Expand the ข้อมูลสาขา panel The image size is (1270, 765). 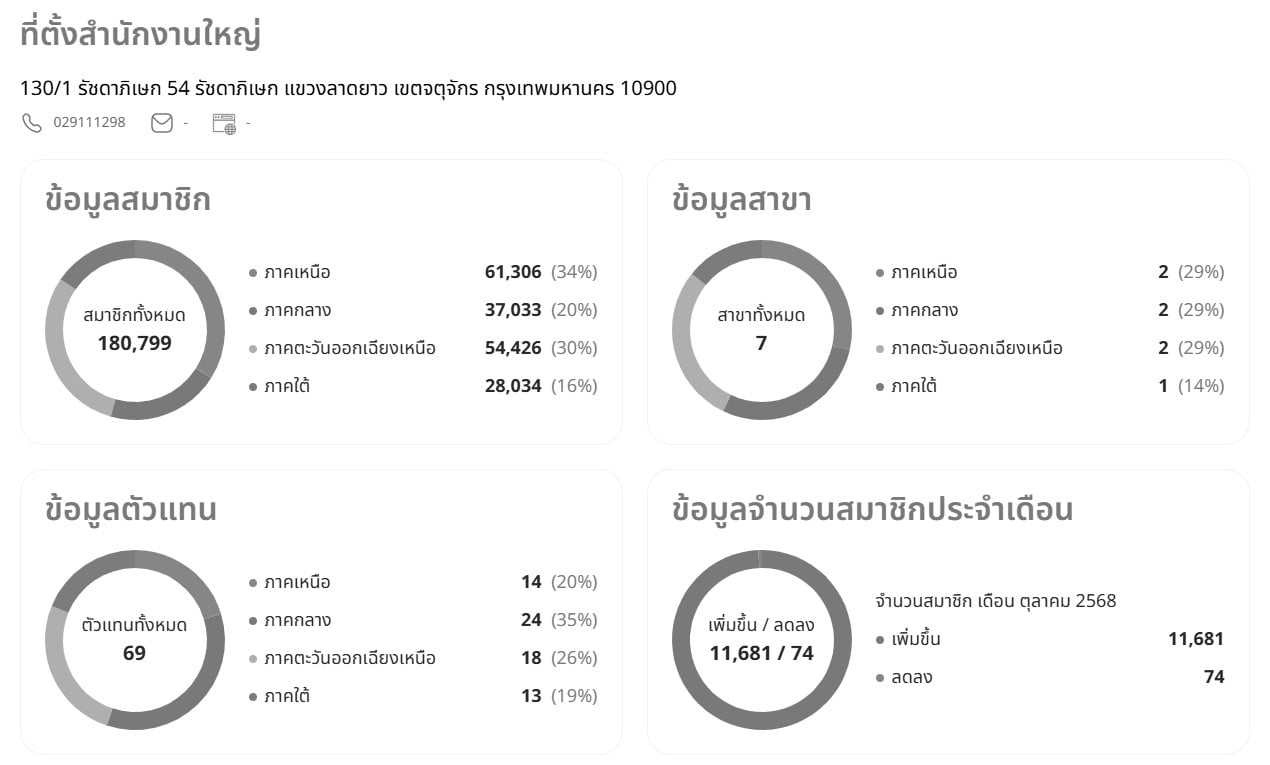pyautogui.click(x=744, y=200)
